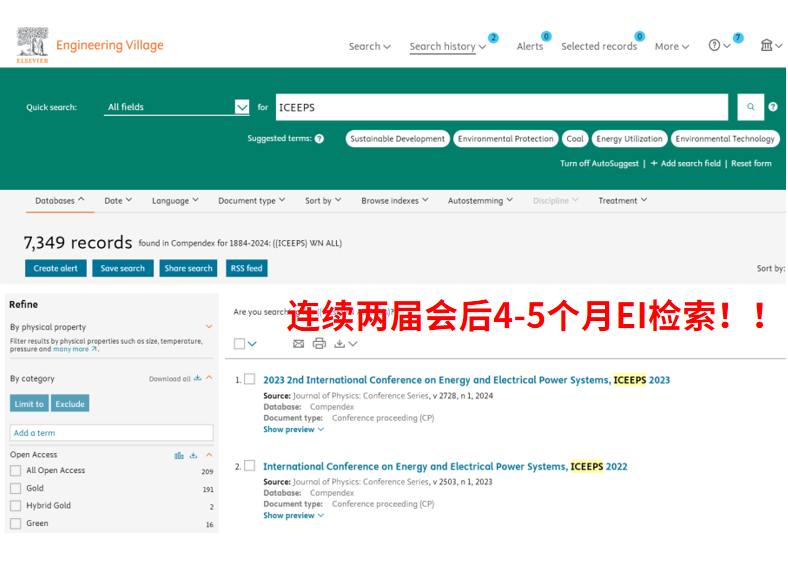Open the All fields dropdown

point(176,107)
